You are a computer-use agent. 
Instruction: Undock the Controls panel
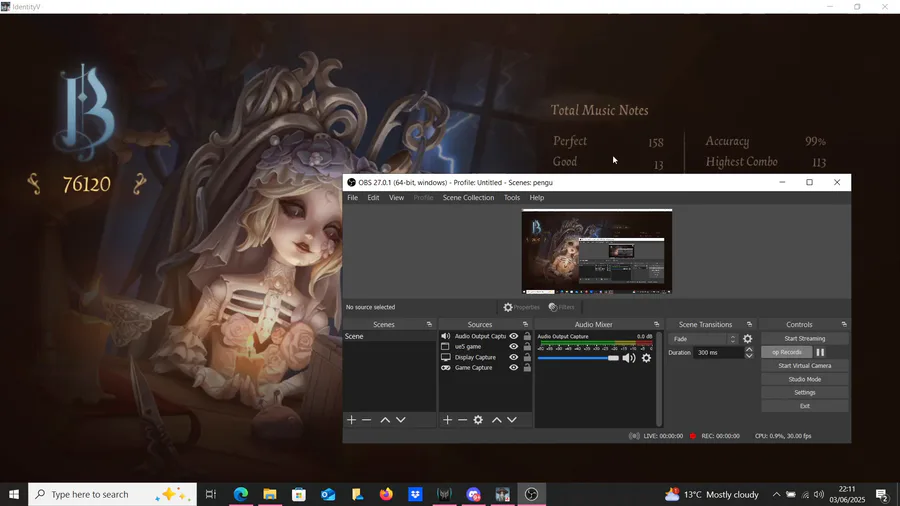click(844, 324)
